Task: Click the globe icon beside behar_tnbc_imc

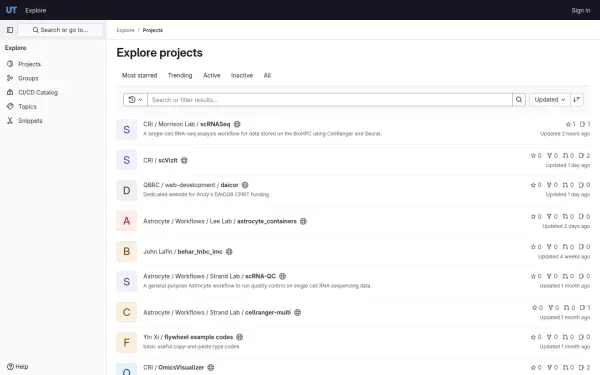Action: coord(229,251)
